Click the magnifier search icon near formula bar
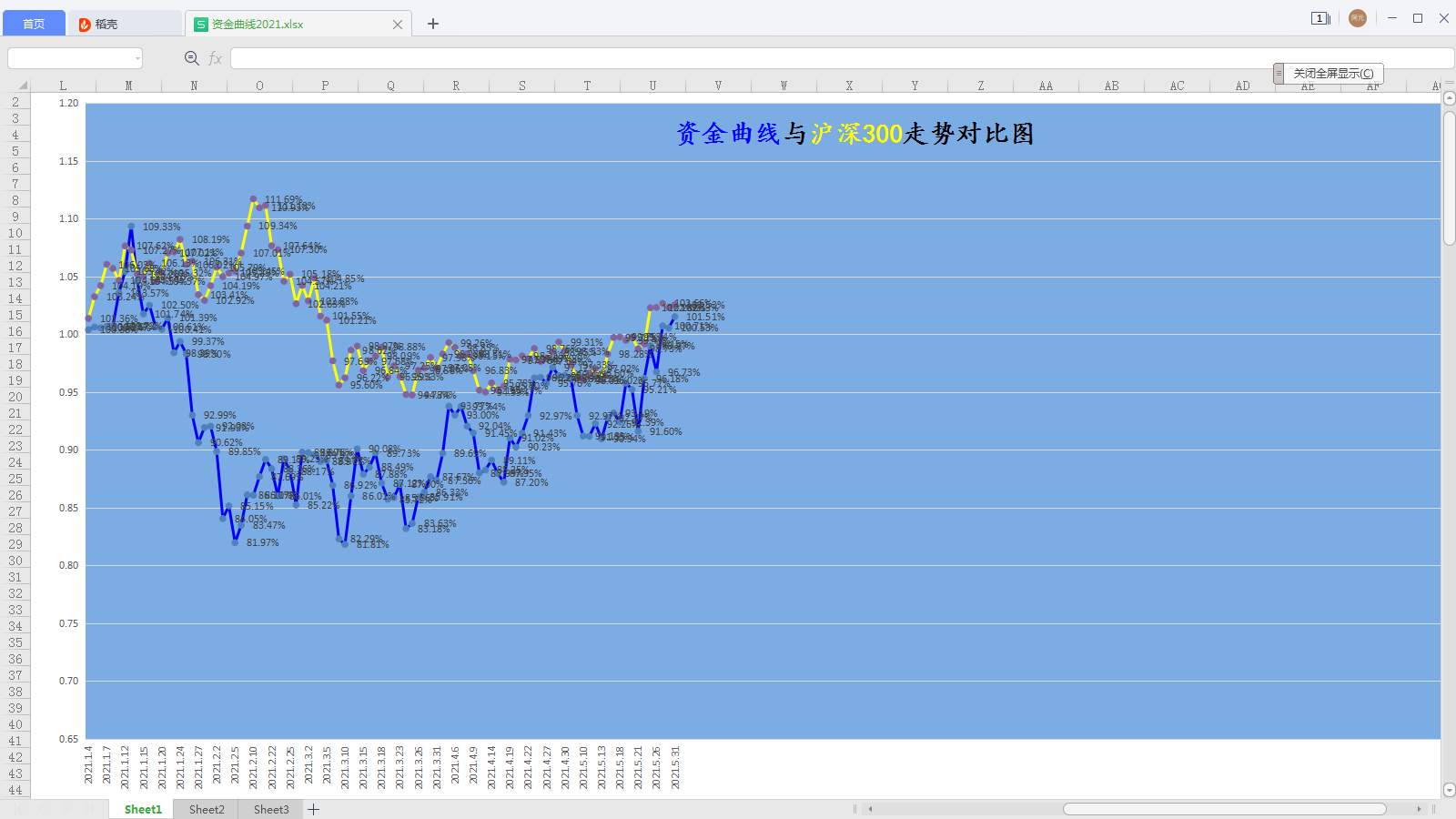 pyautogui.click(x=191, y=57)
